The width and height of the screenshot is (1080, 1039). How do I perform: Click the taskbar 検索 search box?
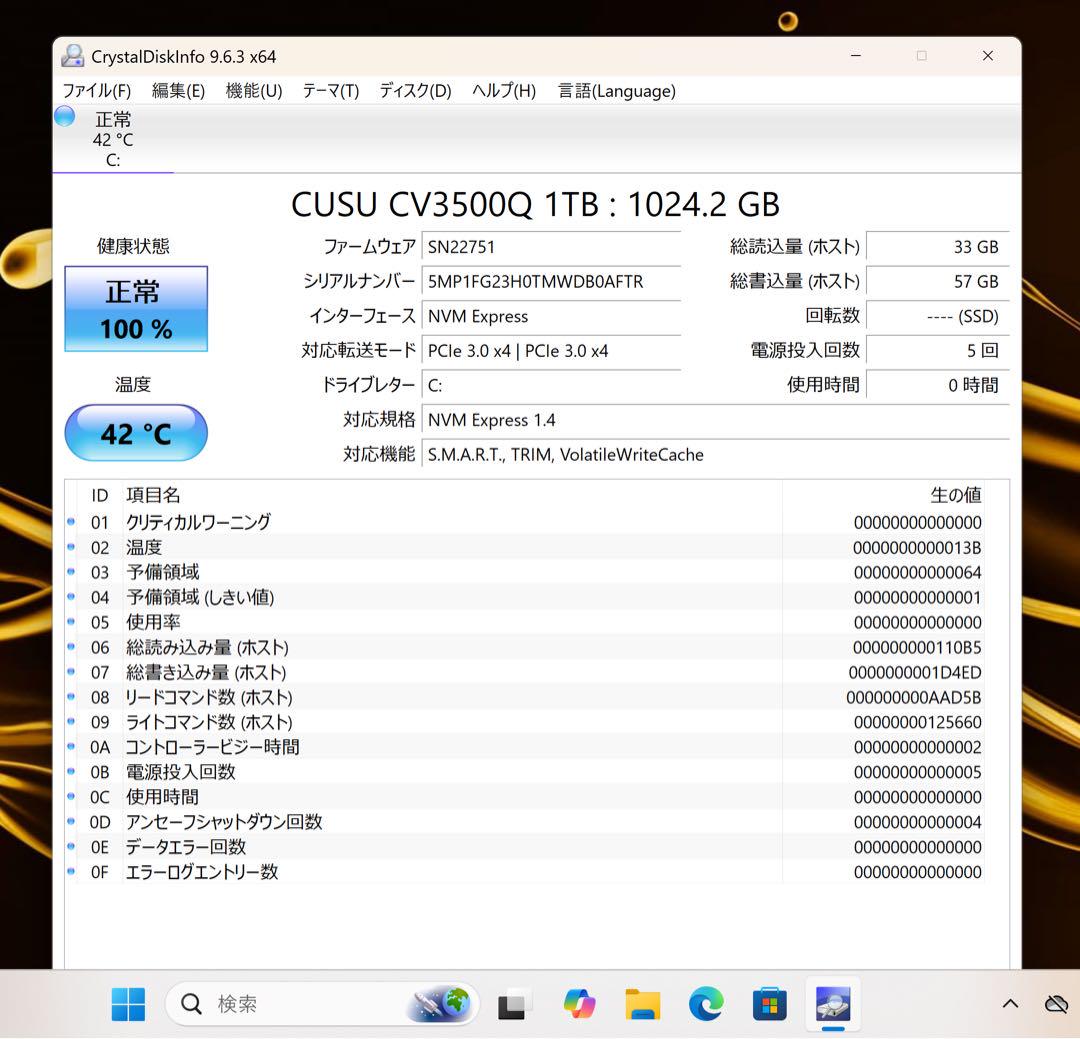click(322, 1004)
